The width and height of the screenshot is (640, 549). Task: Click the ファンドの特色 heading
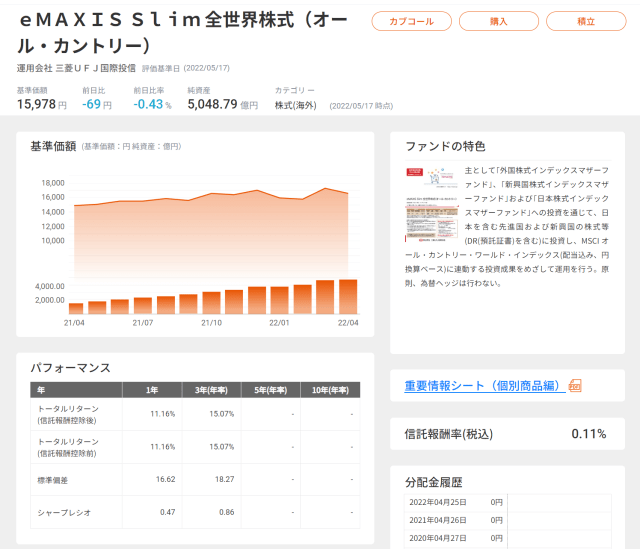[445, 147]
